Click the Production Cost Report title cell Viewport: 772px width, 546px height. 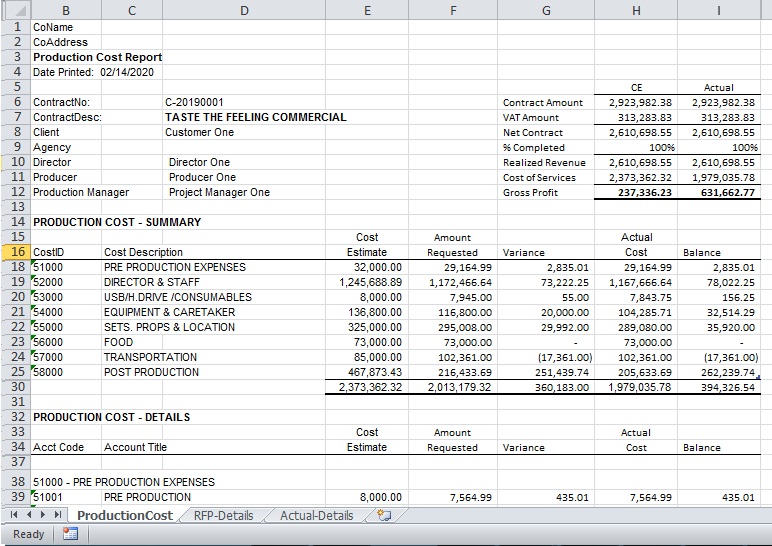97,57
